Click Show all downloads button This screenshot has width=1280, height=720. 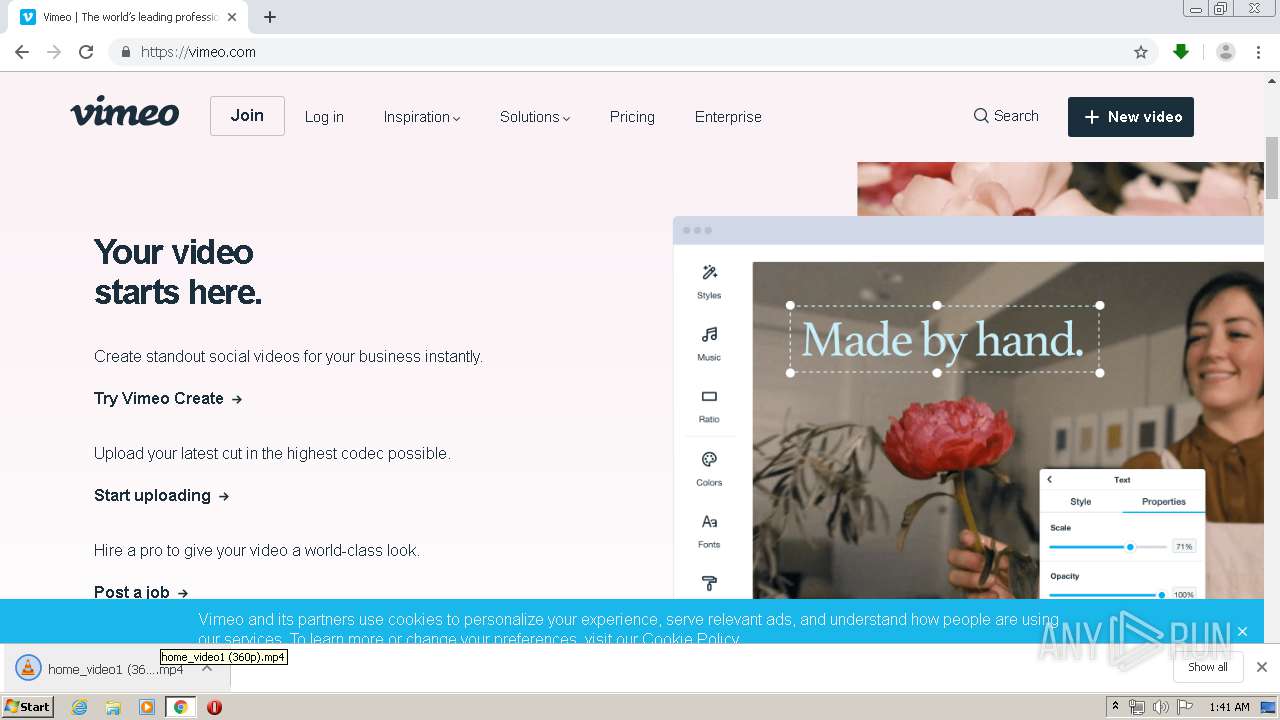(1208, 667)
